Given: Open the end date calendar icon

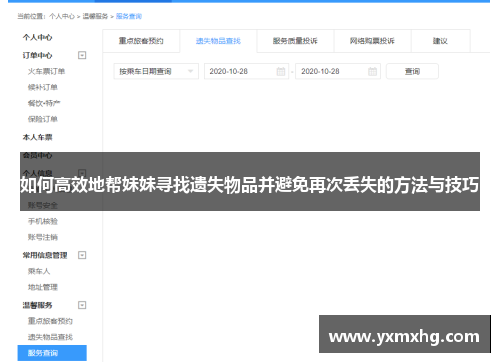Looking at the screenshot, I should (x=372, y=71).
